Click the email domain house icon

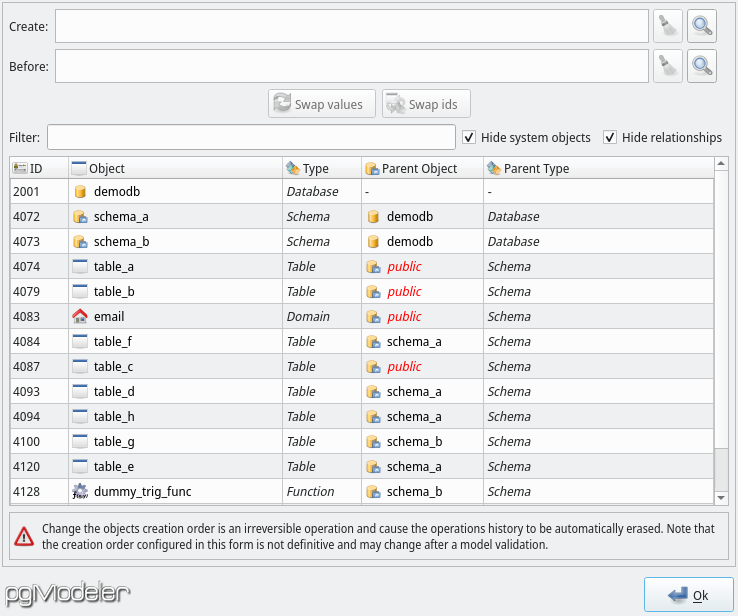tap(80, 316)
